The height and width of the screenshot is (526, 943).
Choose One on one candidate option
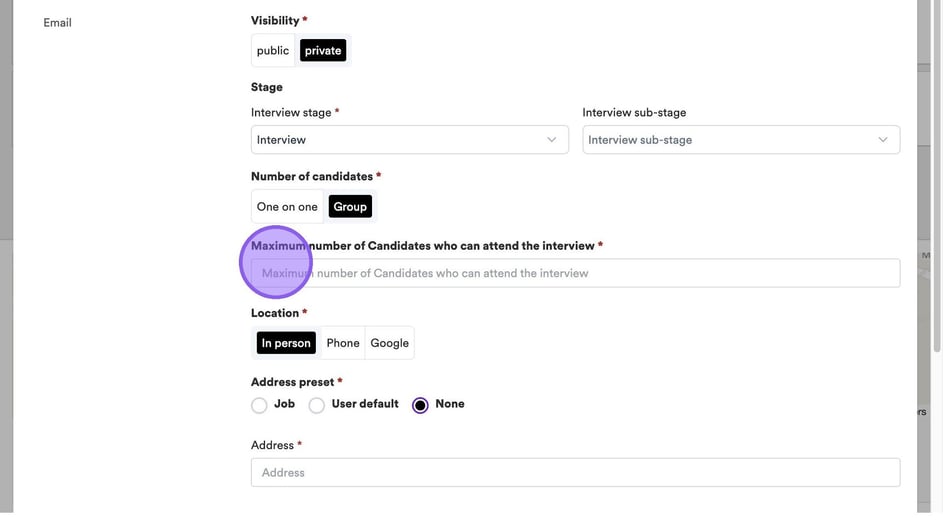point(287,207)
